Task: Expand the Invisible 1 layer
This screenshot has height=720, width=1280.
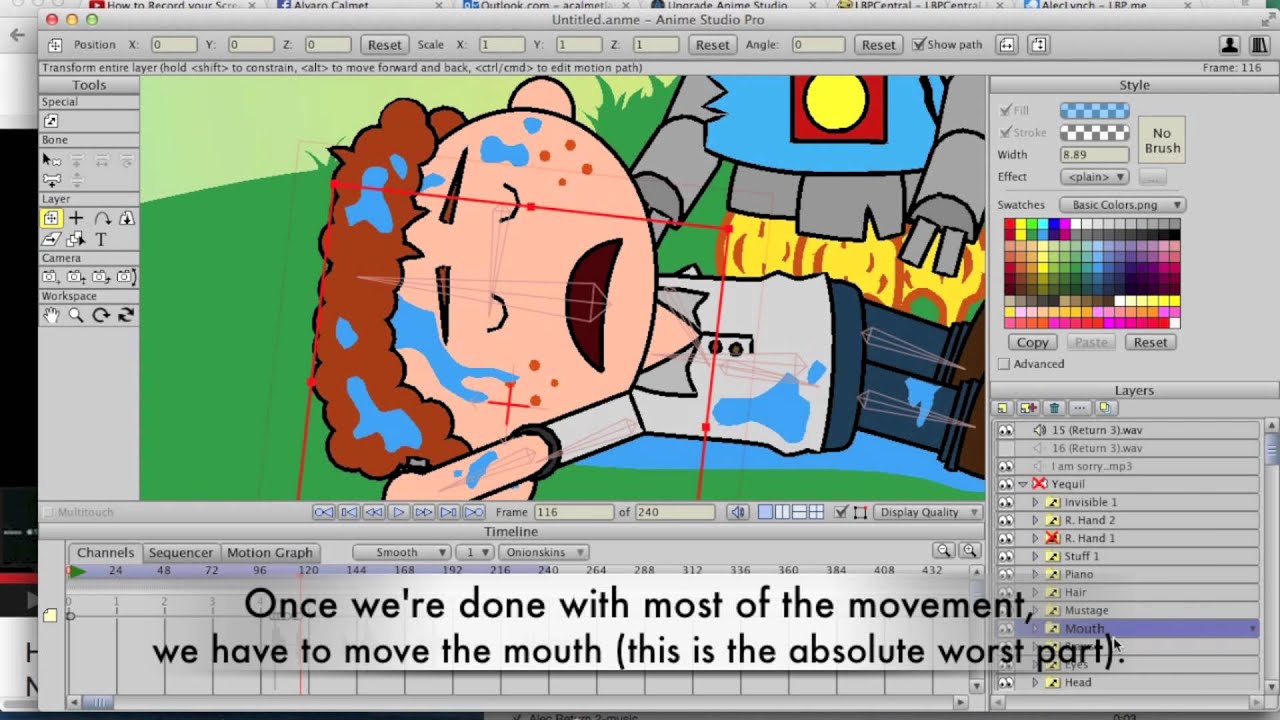Action: tap(1035, 502)
